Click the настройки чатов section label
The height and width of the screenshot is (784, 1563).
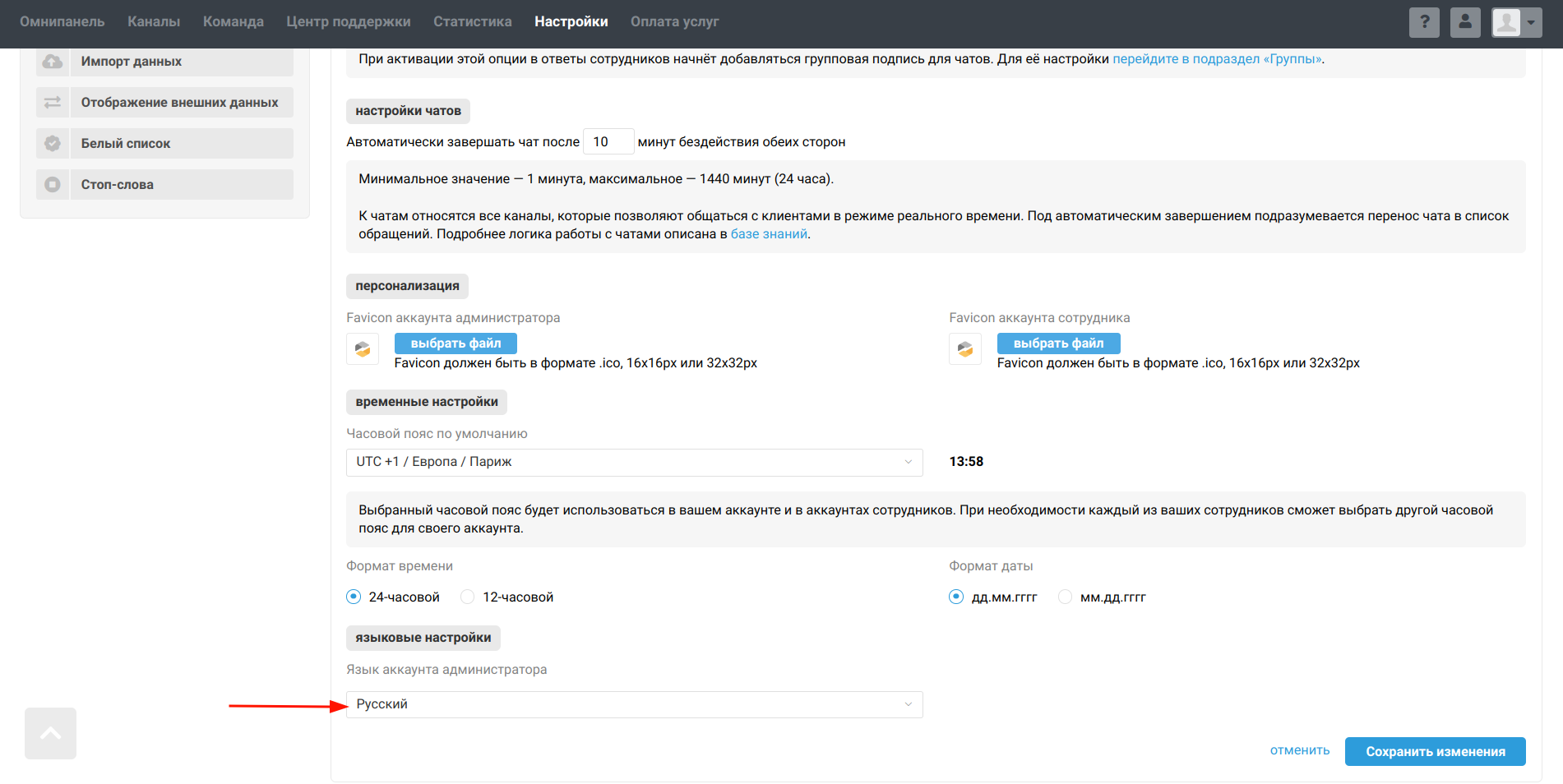[x=408, y=111]
